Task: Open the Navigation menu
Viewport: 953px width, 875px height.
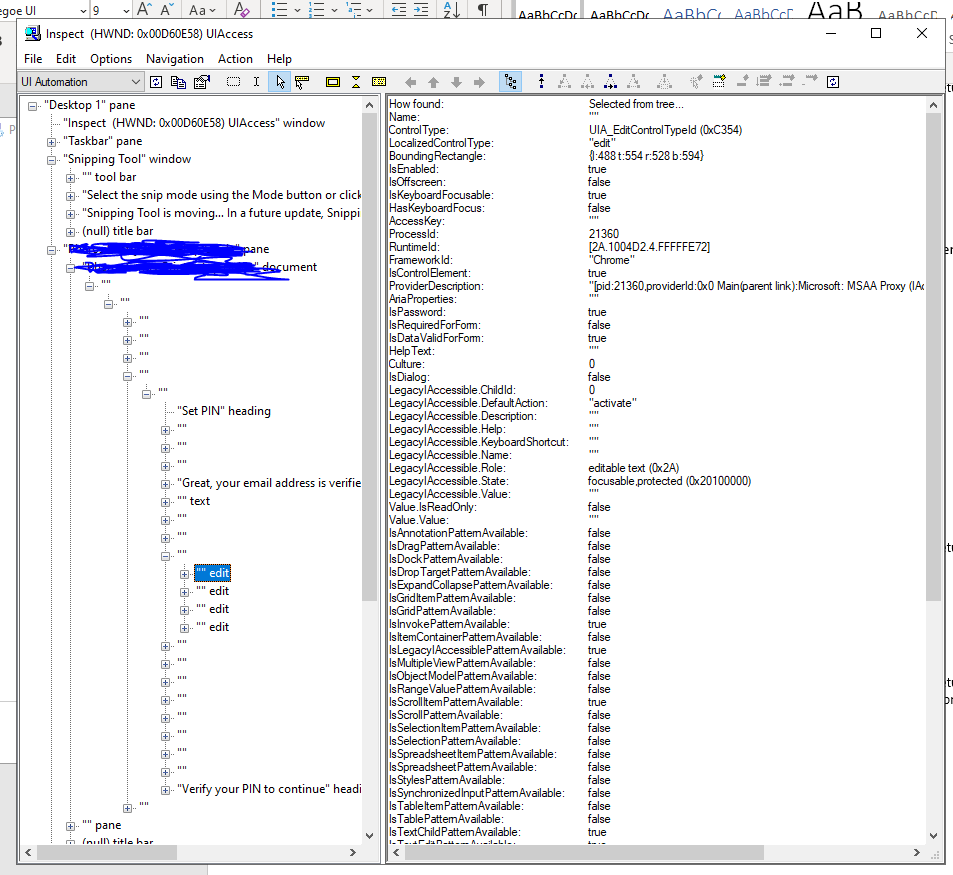Action: [x=175, y=58]
